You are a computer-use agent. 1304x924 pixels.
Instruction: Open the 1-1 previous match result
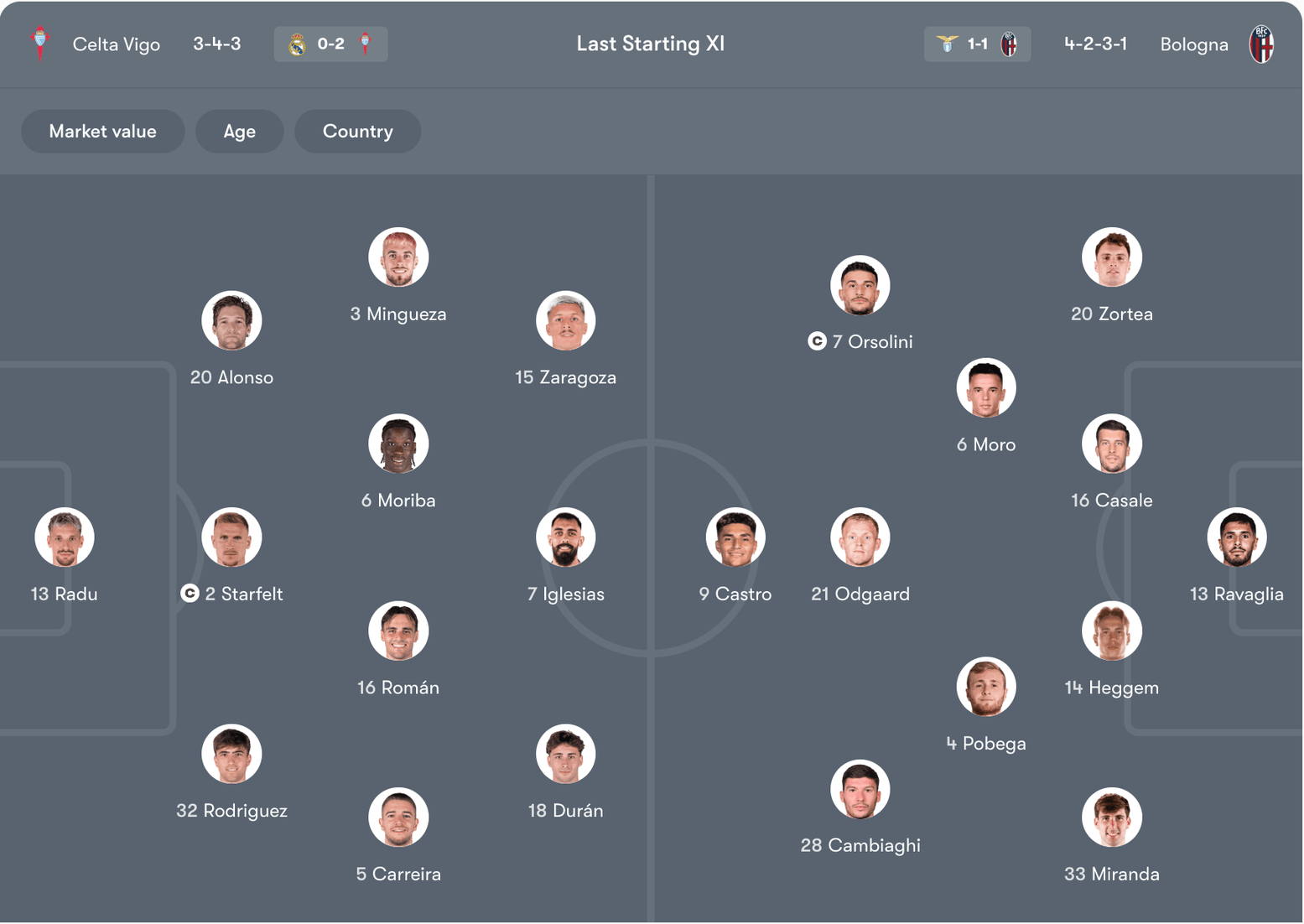tap(977, 44)
